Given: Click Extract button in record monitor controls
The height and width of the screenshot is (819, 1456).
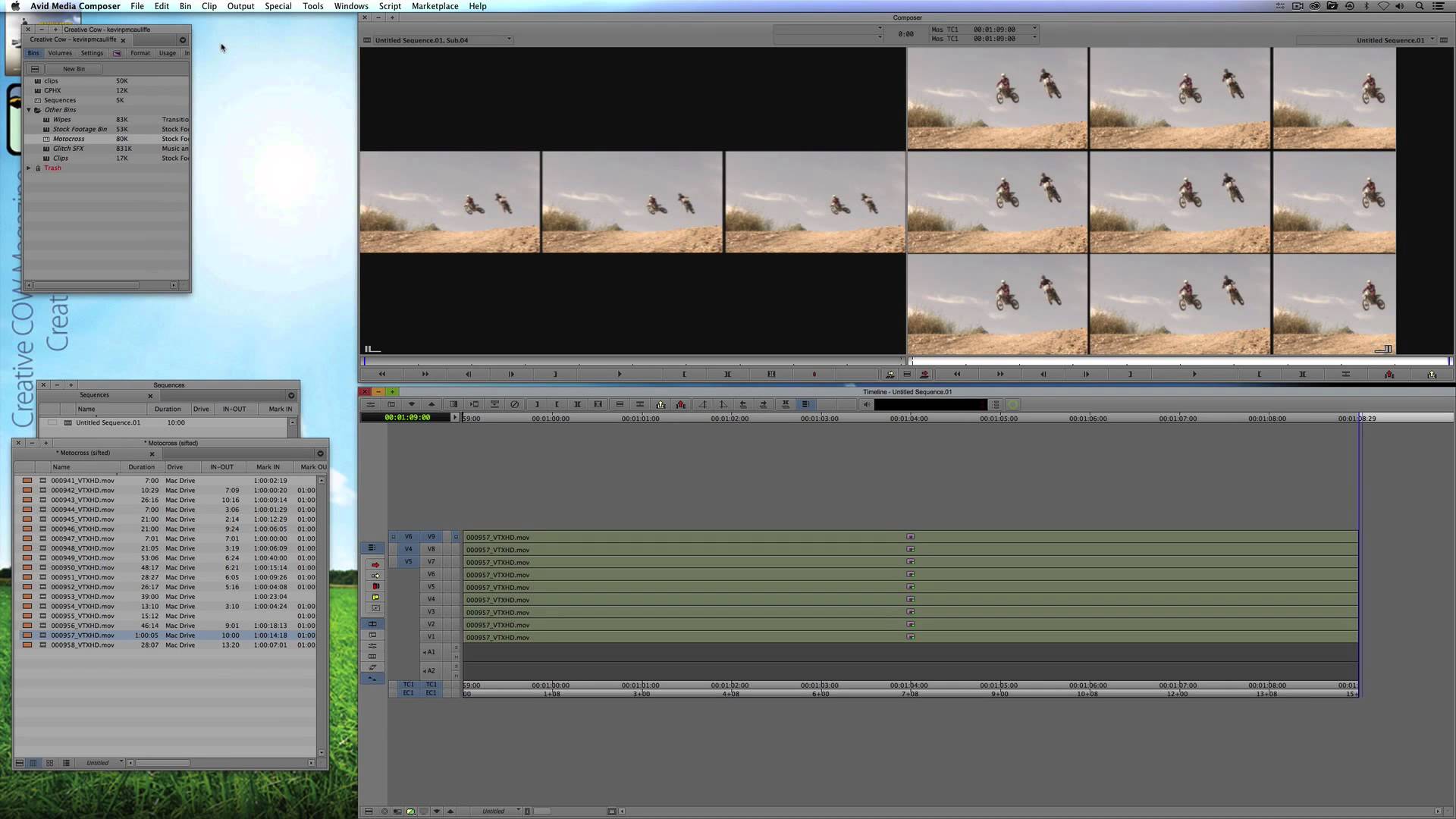Looking at the screenshot, I should point(1432,375).
